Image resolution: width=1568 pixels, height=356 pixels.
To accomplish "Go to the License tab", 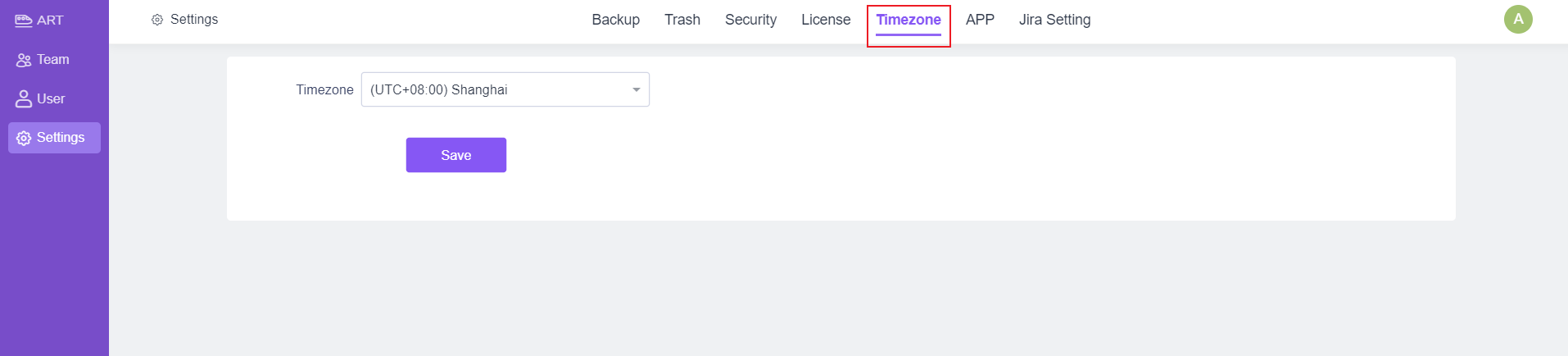I will click(826, 20).
